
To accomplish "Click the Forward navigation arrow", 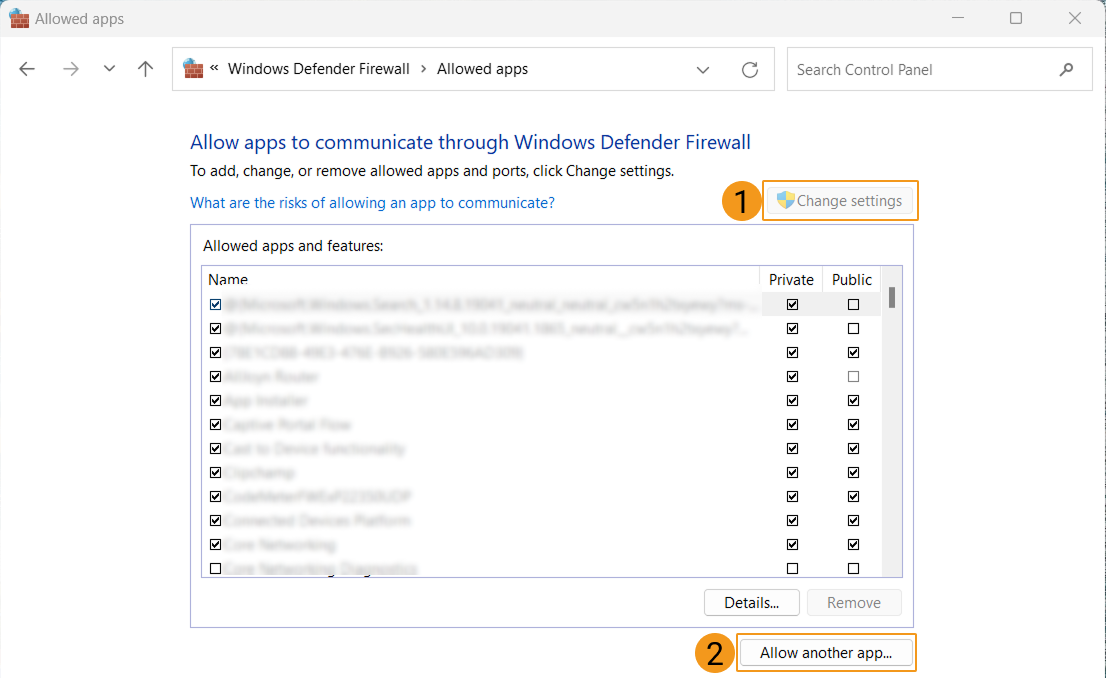I will [x=70, y=70].
